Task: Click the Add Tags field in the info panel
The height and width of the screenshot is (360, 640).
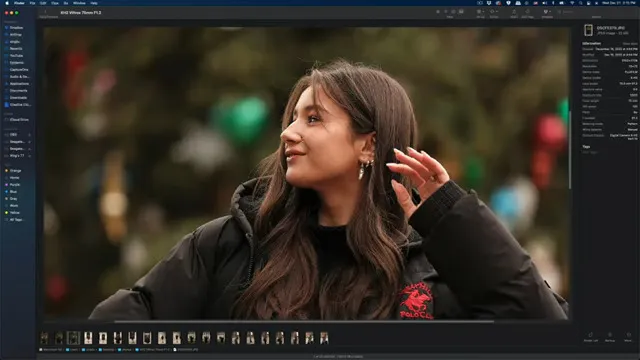Action: click(x=590, y=152)
